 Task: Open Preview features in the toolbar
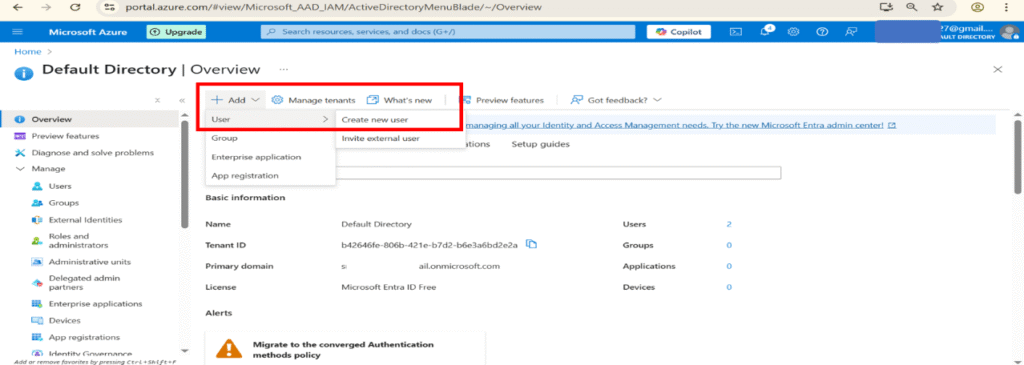point(502,100)
